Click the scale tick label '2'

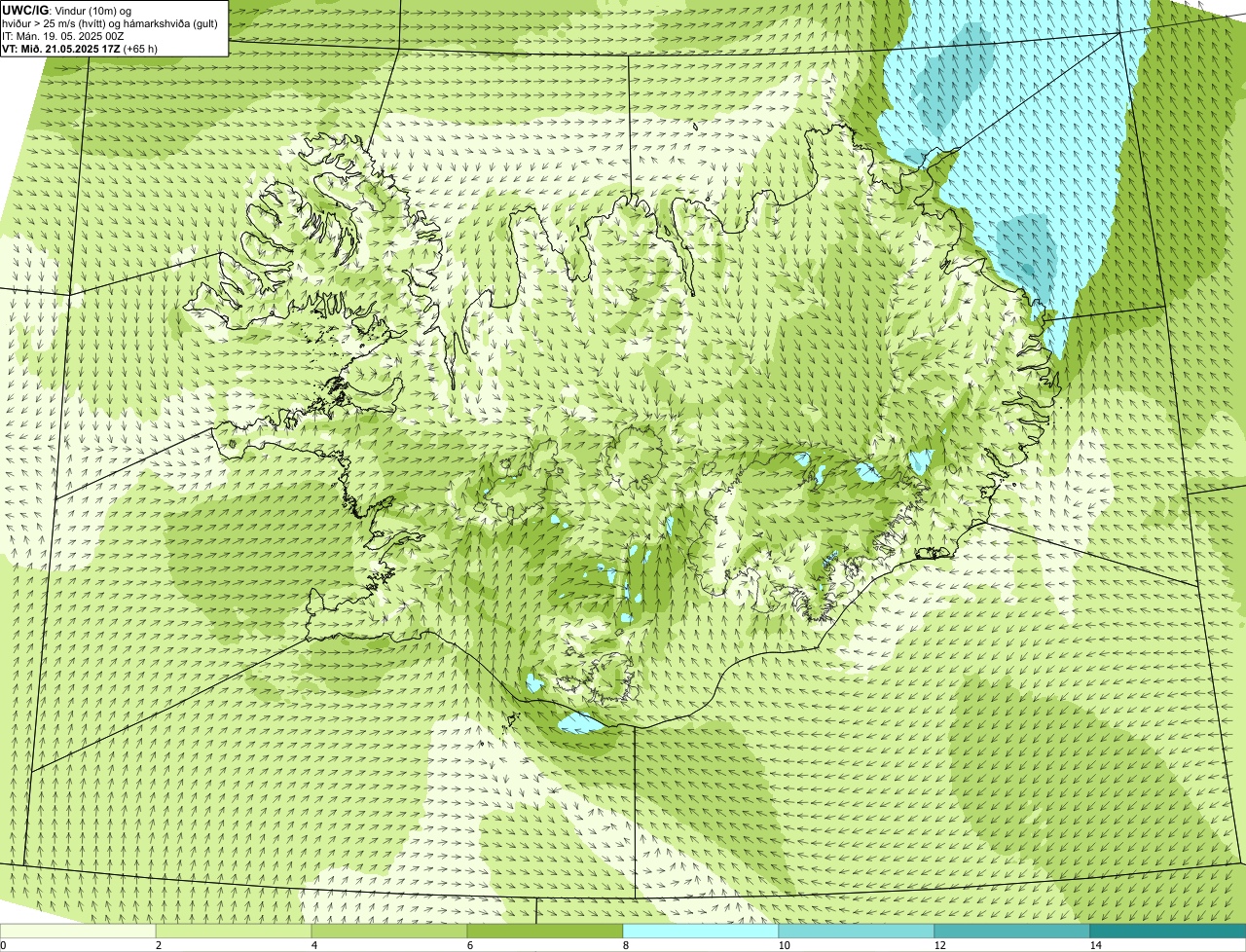[158, 945]
